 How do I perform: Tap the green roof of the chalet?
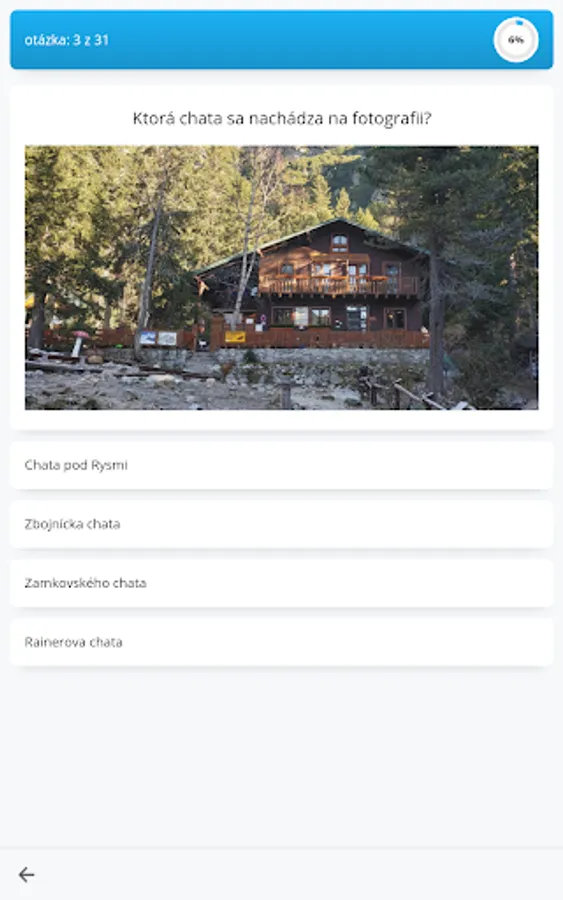(310, 236)
